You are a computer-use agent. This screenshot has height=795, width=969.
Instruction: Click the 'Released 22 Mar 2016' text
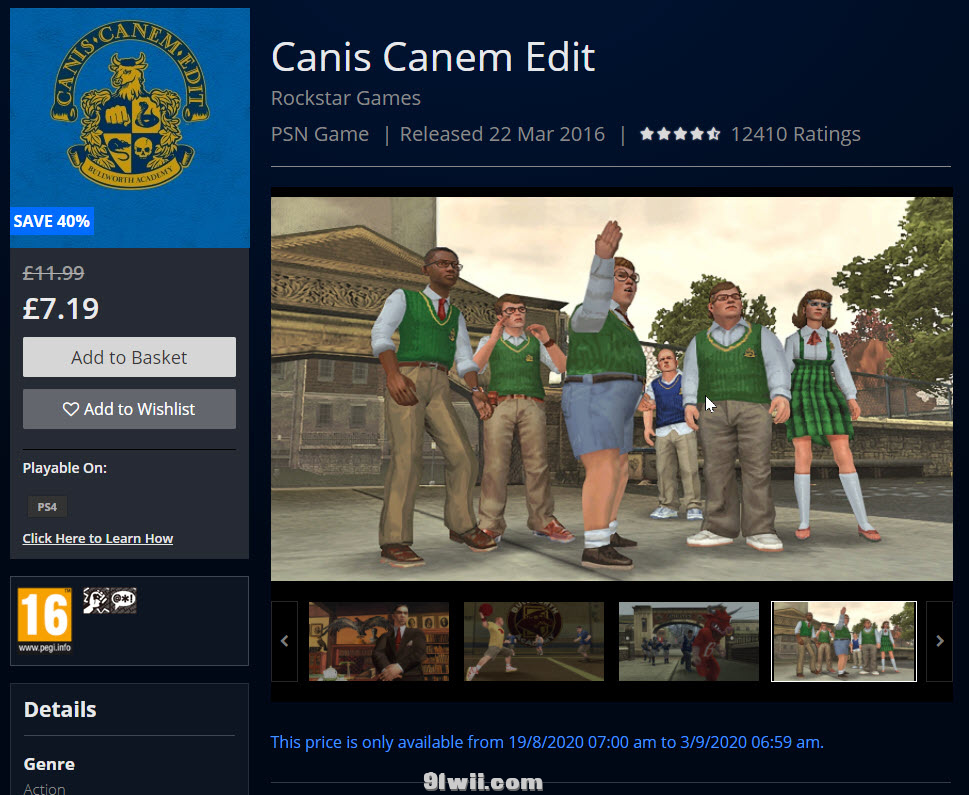coord(502,134)
